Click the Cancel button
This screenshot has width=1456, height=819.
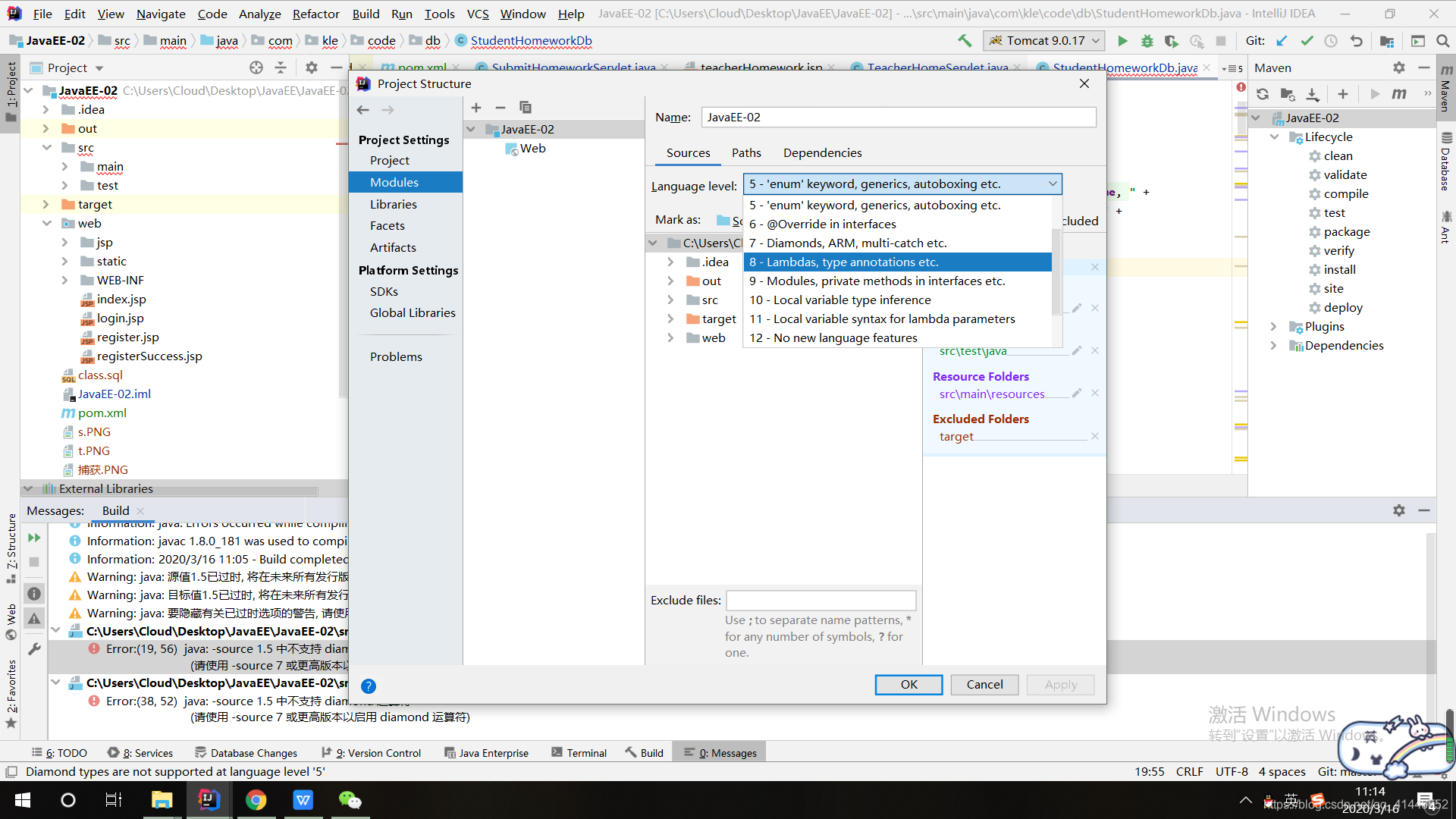coord(984,685)
